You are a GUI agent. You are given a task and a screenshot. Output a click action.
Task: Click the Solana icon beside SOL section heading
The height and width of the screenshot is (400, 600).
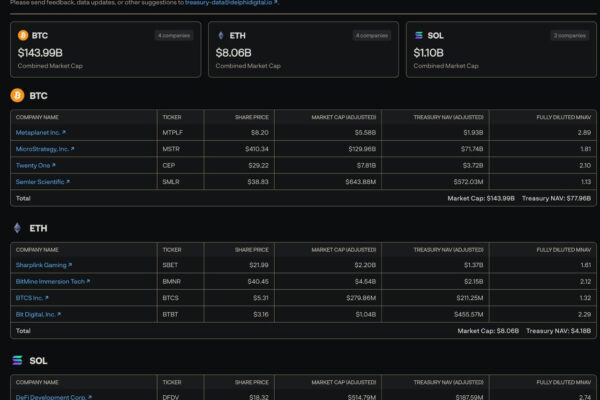tap(17, 361)
